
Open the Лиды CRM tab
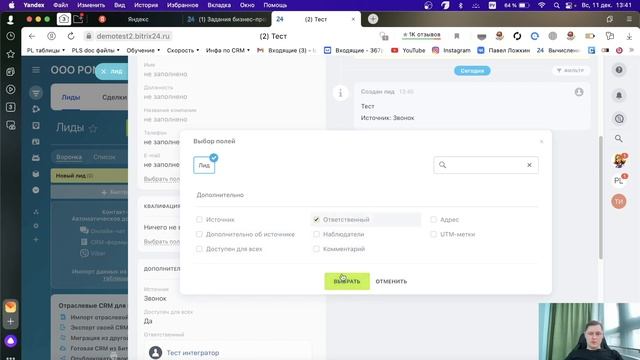[x=71, y=98]
